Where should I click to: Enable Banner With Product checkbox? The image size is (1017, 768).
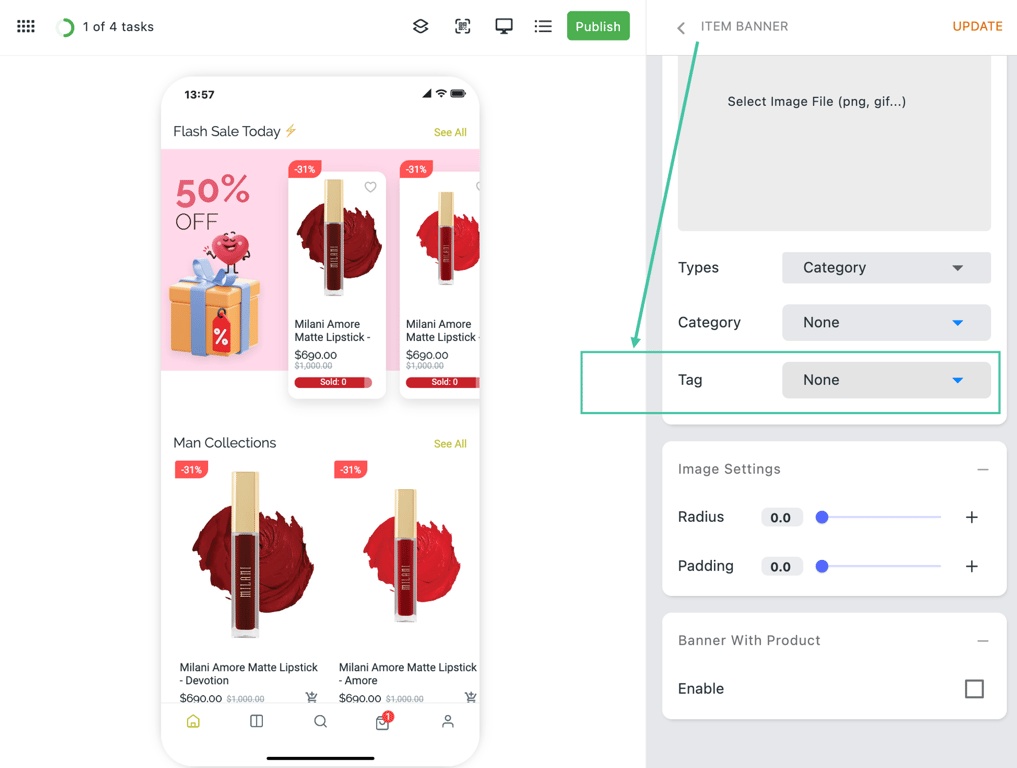(974, 688)
